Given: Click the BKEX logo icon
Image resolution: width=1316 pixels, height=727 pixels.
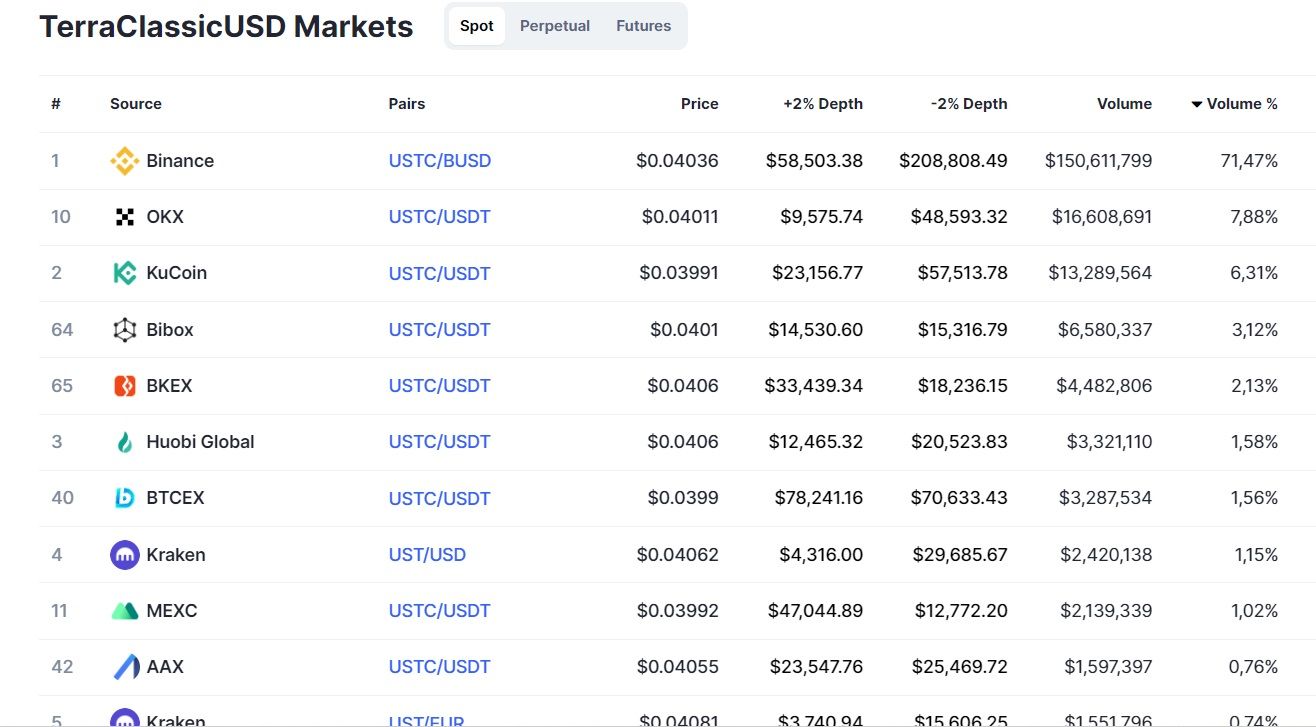Looking at the screenshot, I should 124,386.
